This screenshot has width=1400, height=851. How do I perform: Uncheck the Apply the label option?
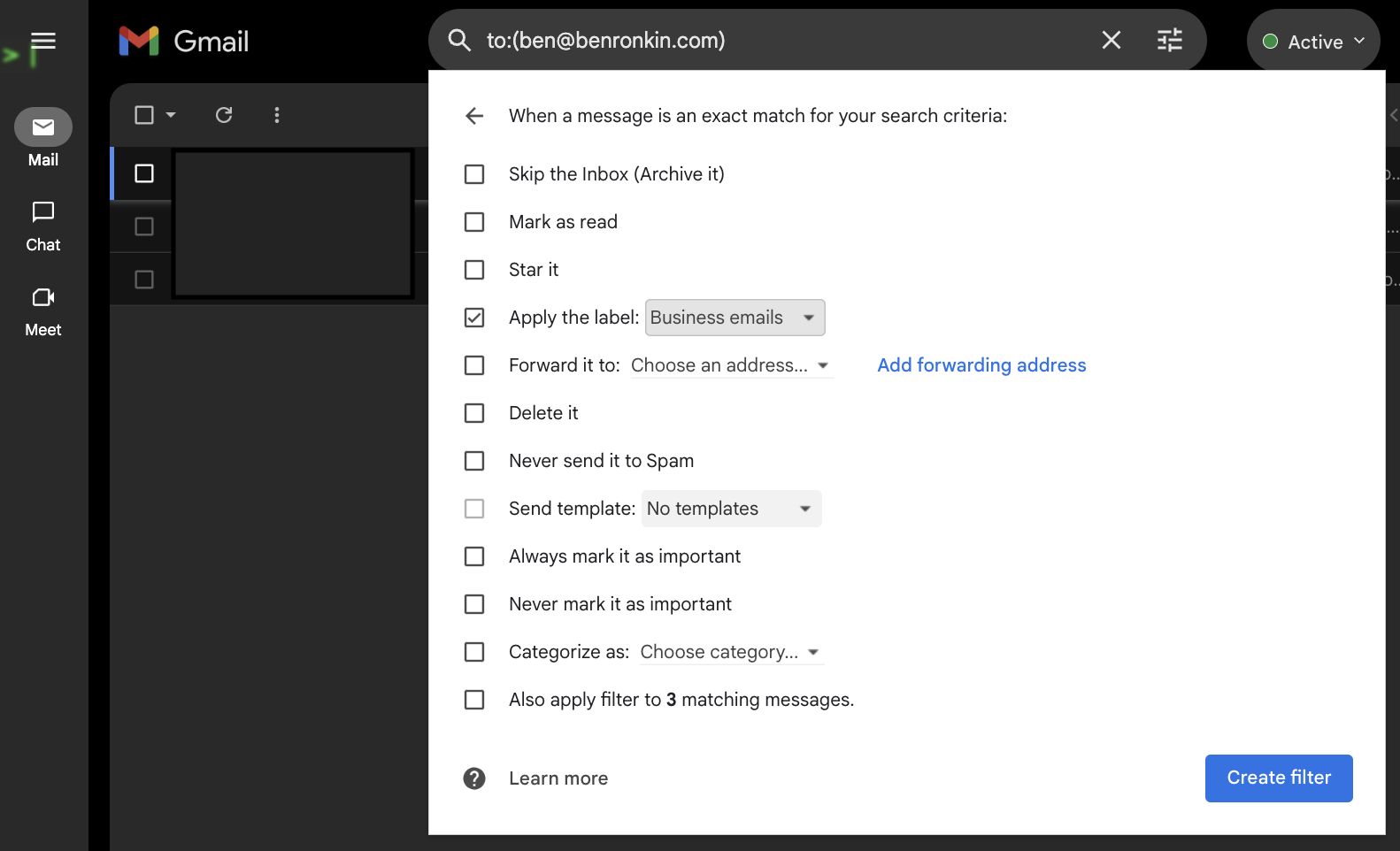coord(474,318)
